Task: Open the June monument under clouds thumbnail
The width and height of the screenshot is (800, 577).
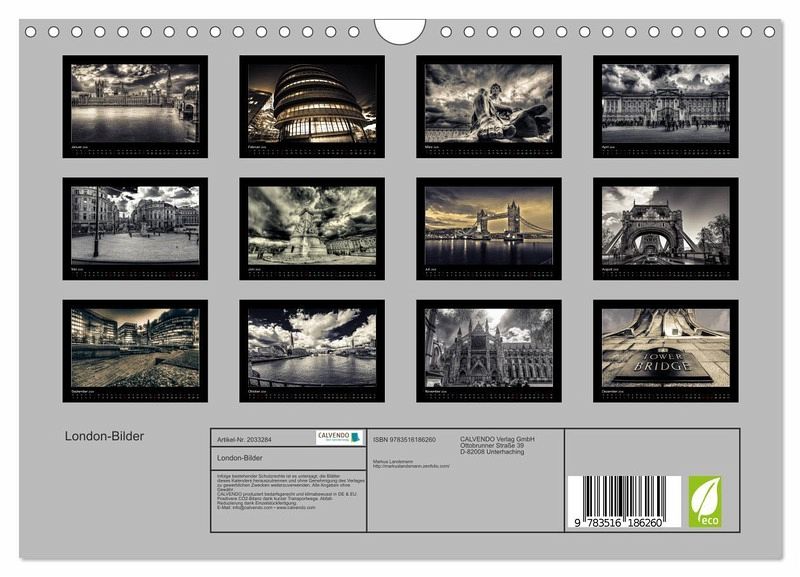Action: pyautogui.click(x=312, y=229)
